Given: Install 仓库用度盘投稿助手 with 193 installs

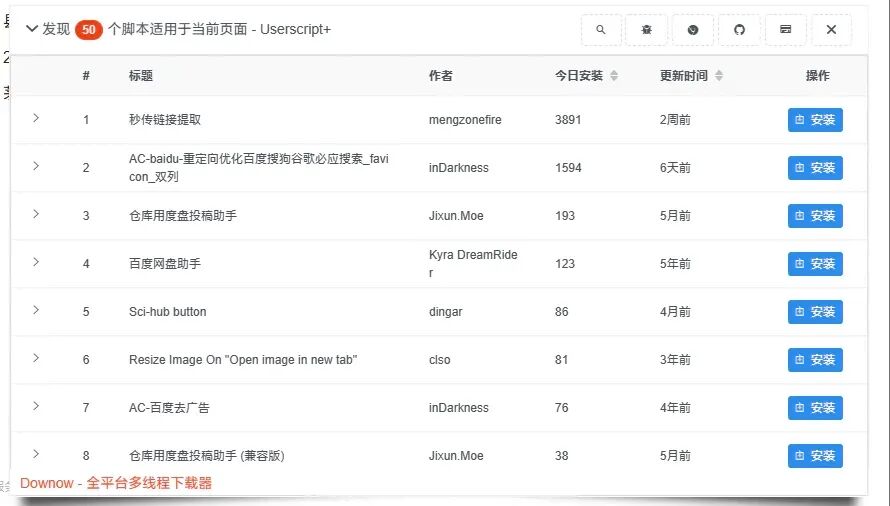Looking at the screenshot, I should point(815,216).
